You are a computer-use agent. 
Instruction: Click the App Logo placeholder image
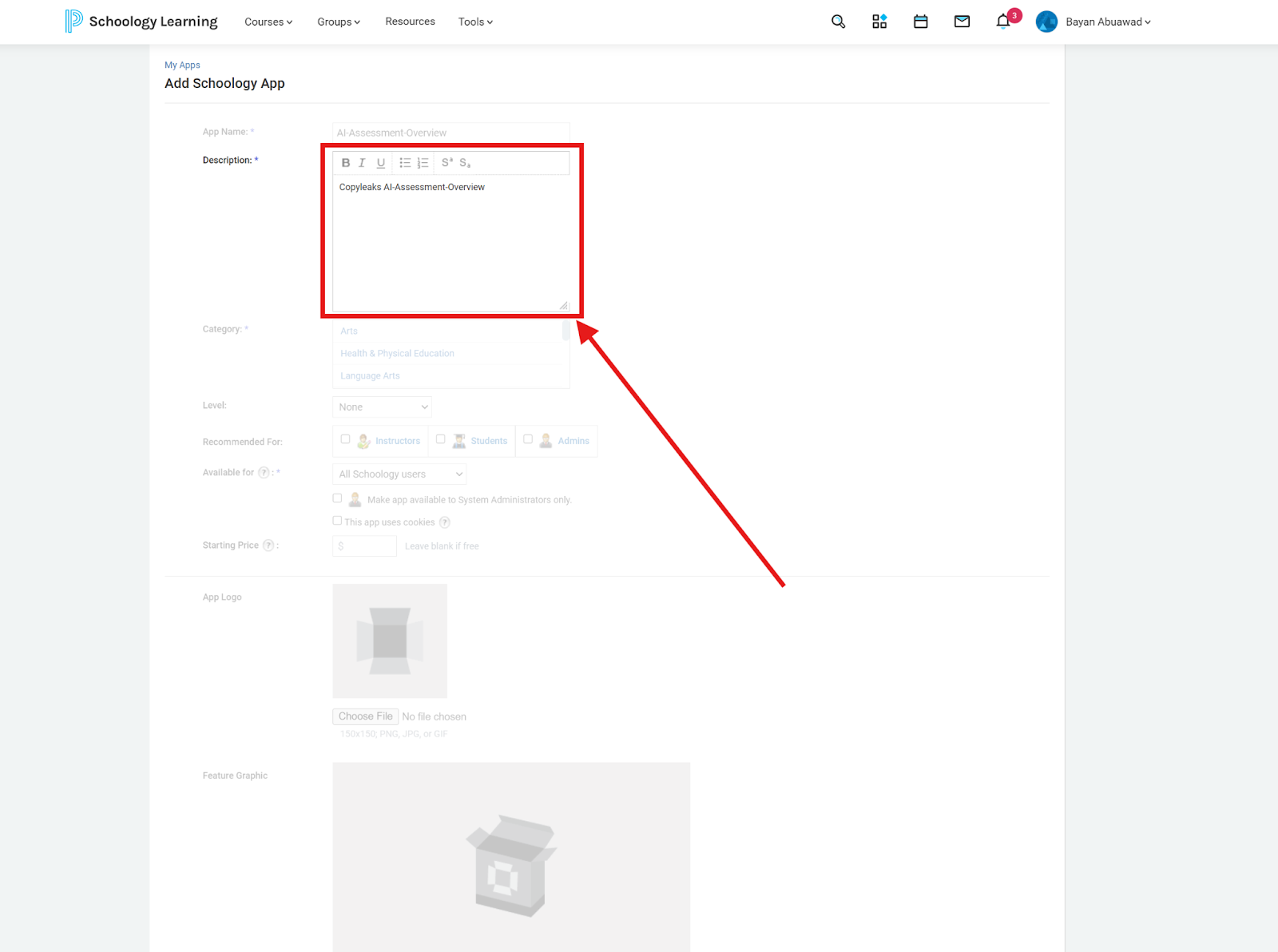click(390, 641)
